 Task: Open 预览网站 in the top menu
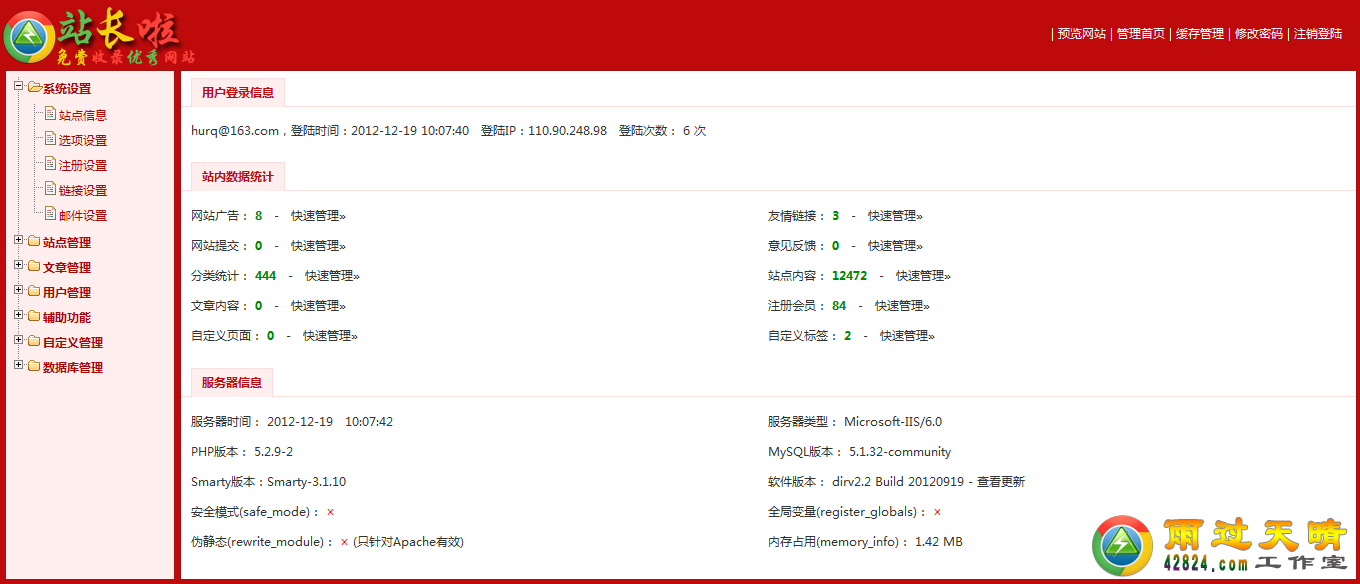pos(1082,33)
